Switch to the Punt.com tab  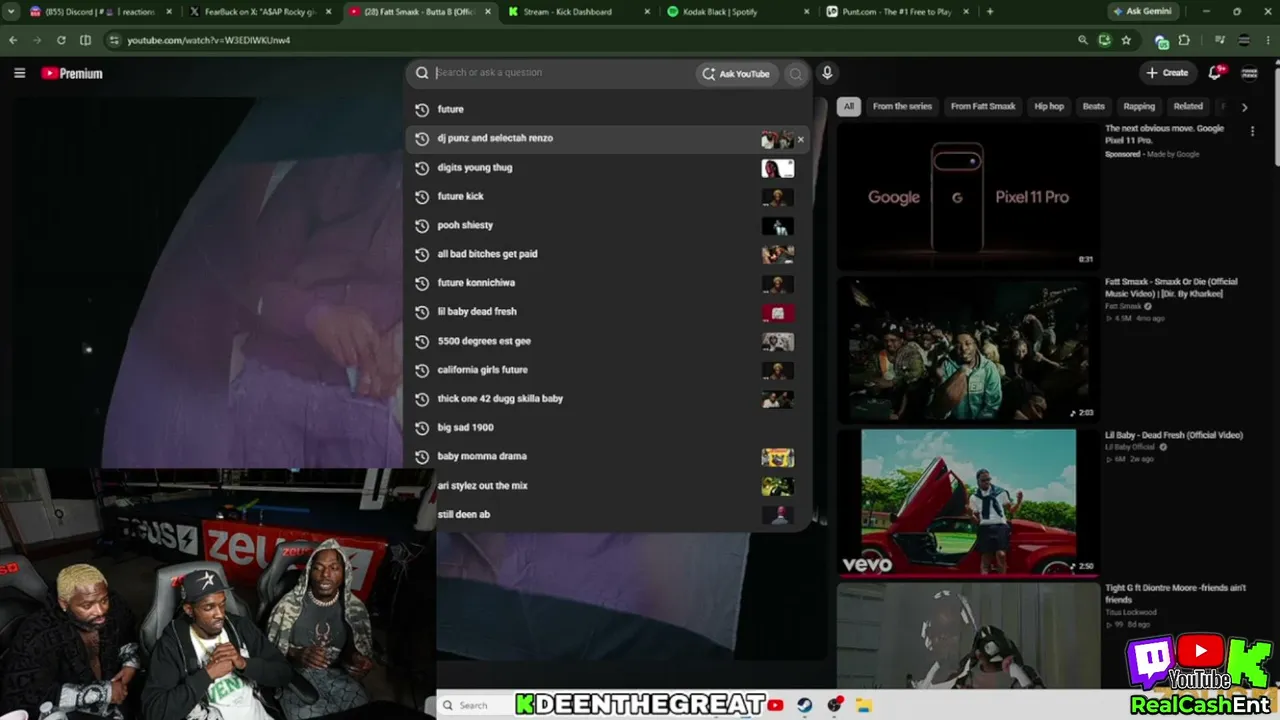895,12
